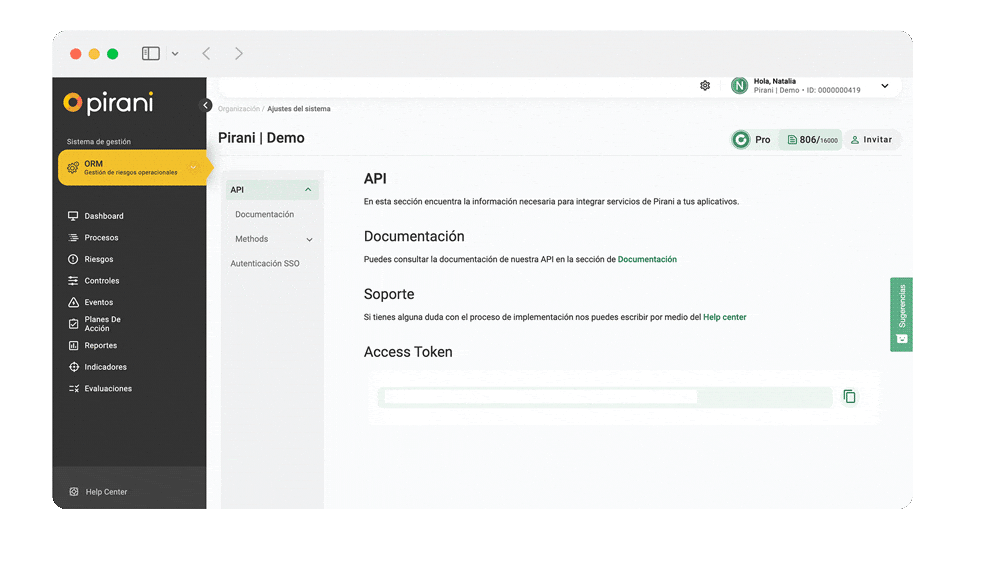The image size is (1000, 563).
Task: Go to Riesgos in the sidebar
Action: point(98,259)
